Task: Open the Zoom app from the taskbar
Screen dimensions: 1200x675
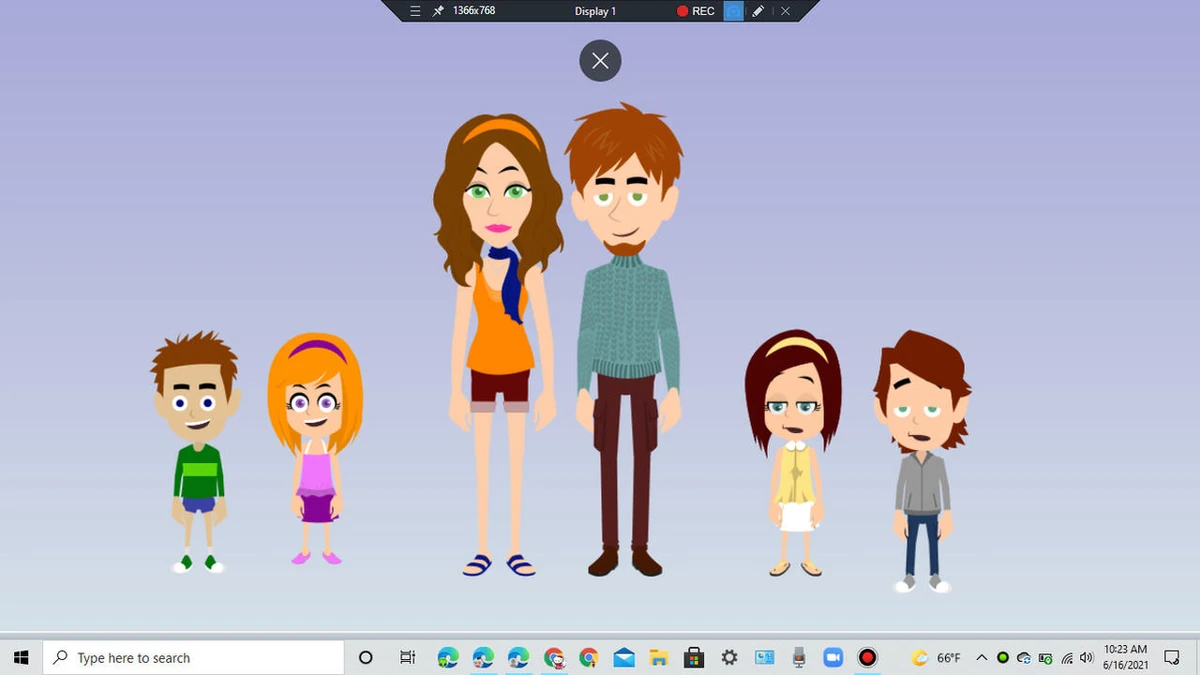Action: point(834,657)
